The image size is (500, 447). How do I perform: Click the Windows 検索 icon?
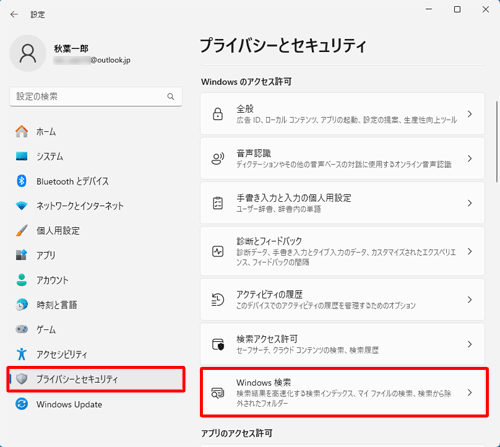tap(218, 393)
